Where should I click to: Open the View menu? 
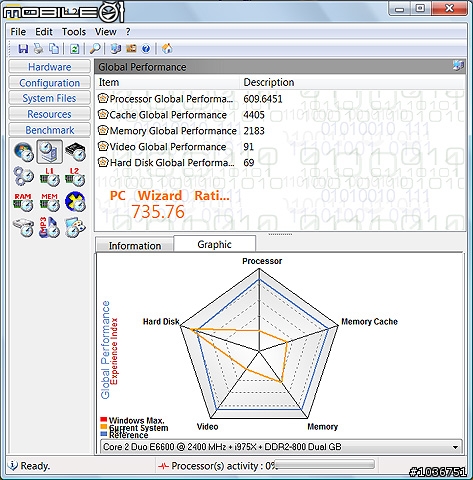[x=105, y=32]
